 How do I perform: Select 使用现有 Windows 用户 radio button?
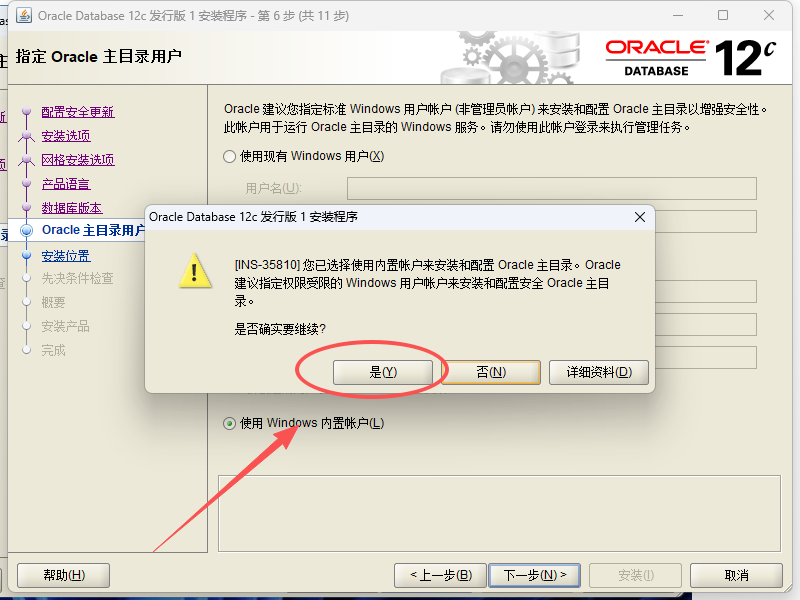point(230,156)
